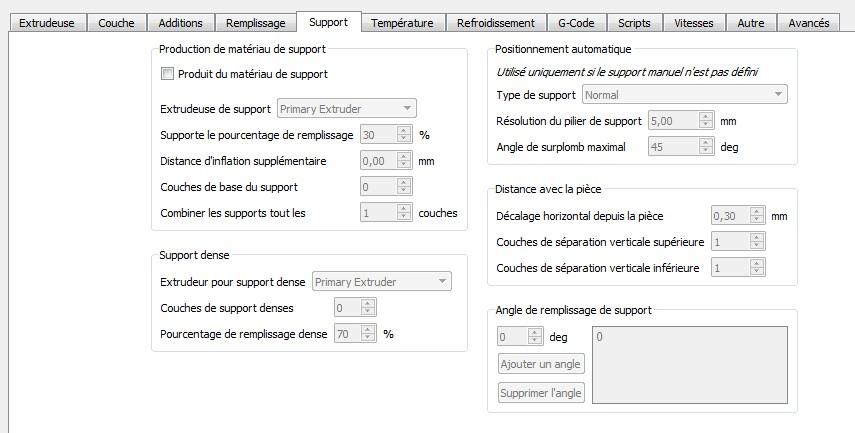Viewport: 855px width, 433px height.
Task: Expand the Type de support dropdown
Action: pos(685,94)
